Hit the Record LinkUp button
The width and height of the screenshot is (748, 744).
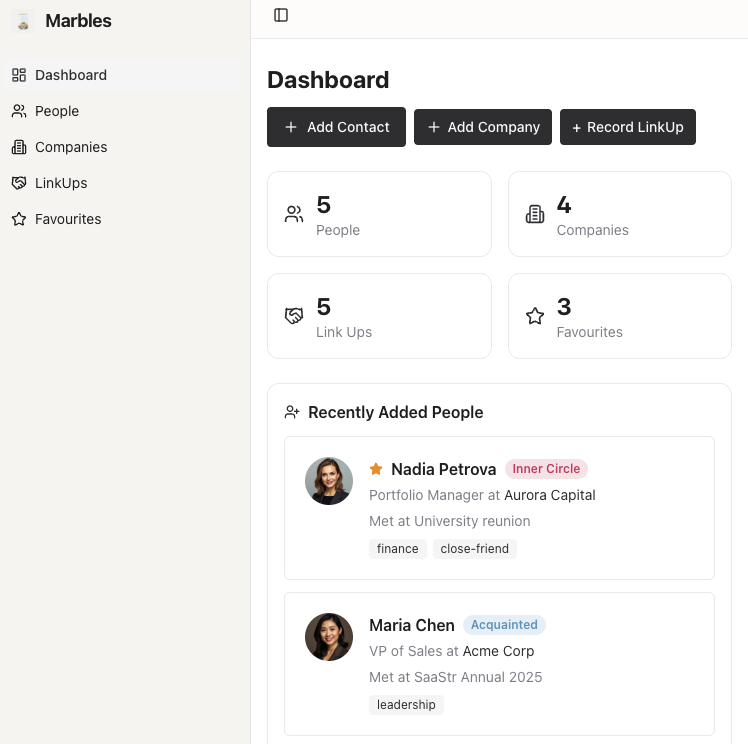point(627,127)
